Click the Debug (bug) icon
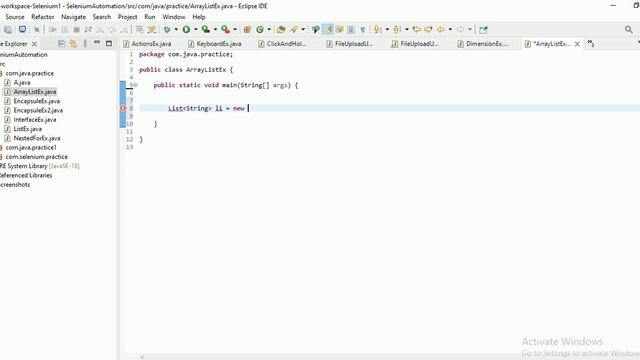Image resolution: width=640 pixels, height=360 pixels. click(x=167, y=29)
